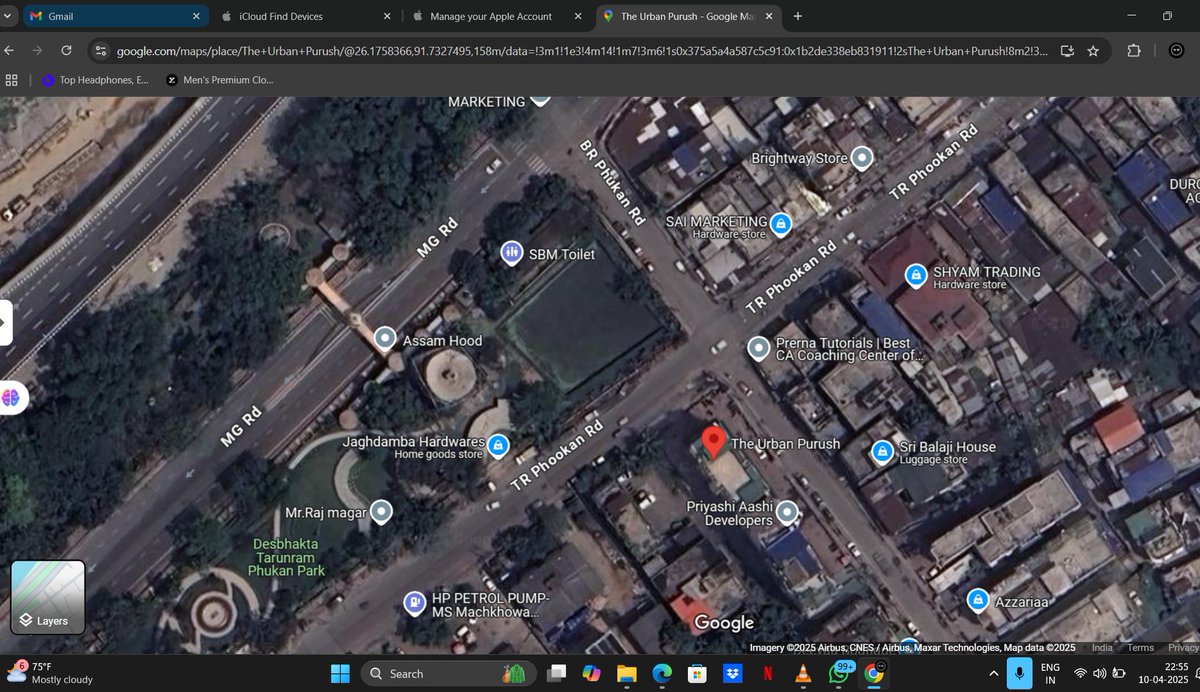
Task: Open the Layers map type switcher
Action: pyautogui.click(x=48, y=597)
